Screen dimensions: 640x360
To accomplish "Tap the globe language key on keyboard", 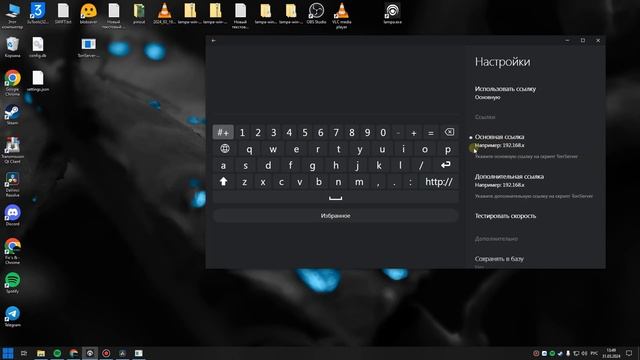I will click(225, 149).
